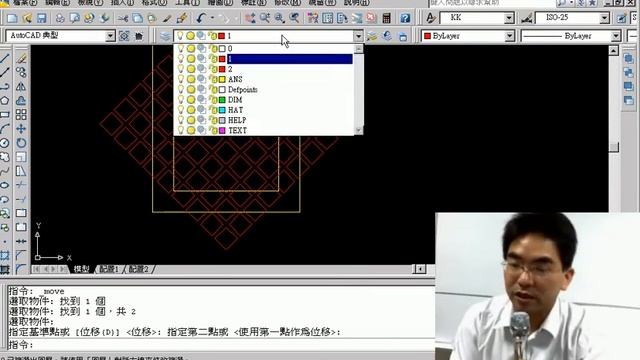
Task: Switch to the 配置2 layout tab
Action: [138, 269]
